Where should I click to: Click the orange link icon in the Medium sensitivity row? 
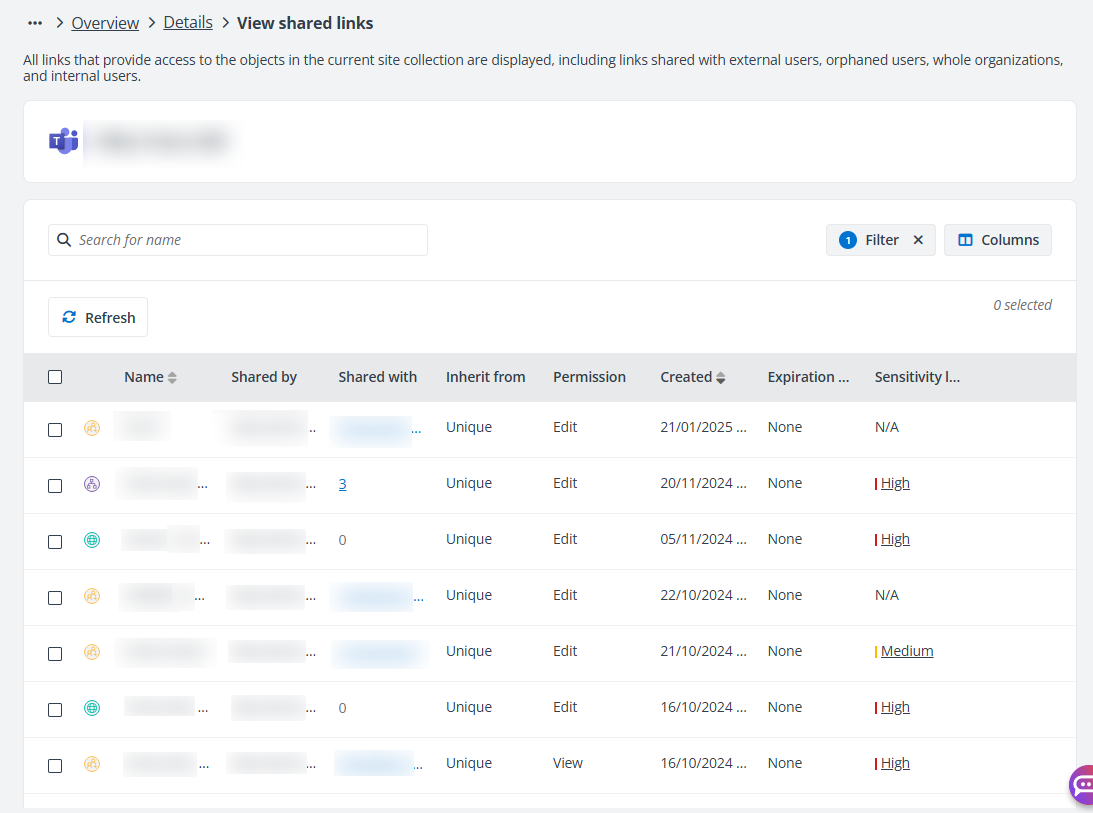point(92,652)
